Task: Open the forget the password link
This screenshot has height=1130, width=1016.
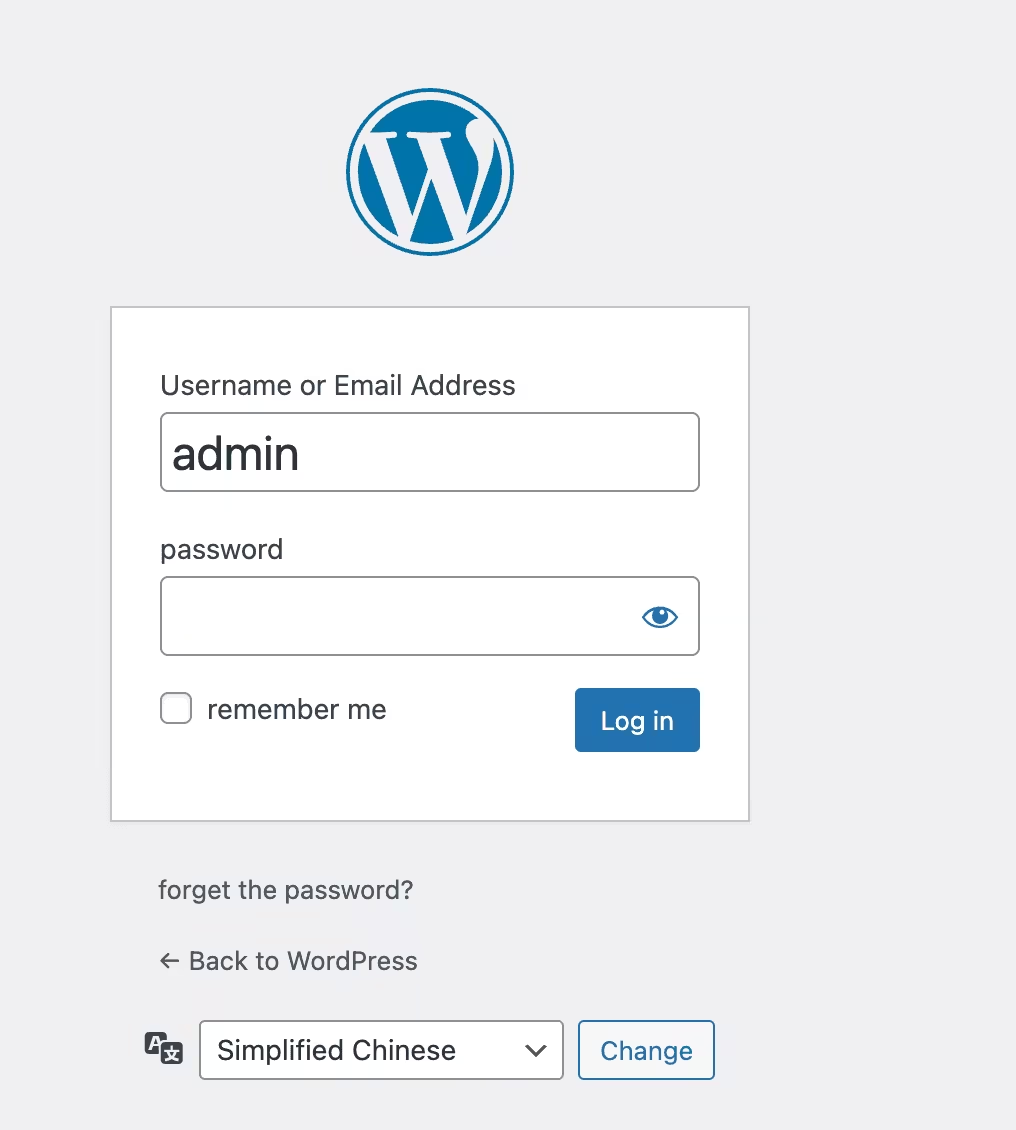Action: 286,890
